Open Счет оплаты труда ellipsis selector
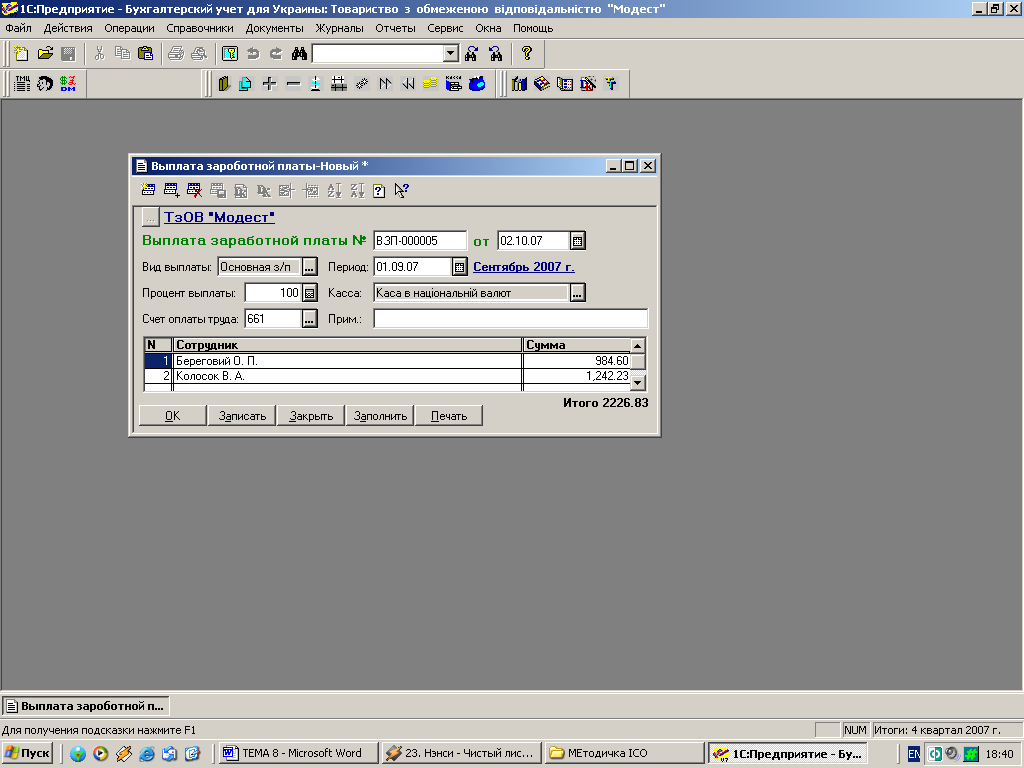Image resolution: width=1024 pixels, height=768 pixels. 310,319
